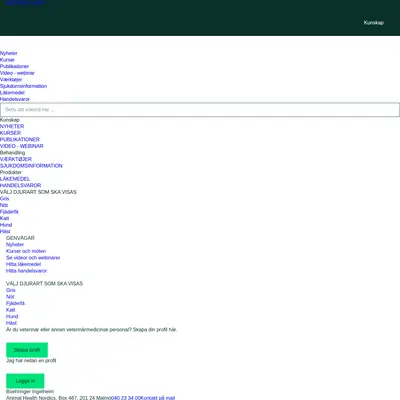Open the Kunskap menu in the dark header

[x=373, y=23]
